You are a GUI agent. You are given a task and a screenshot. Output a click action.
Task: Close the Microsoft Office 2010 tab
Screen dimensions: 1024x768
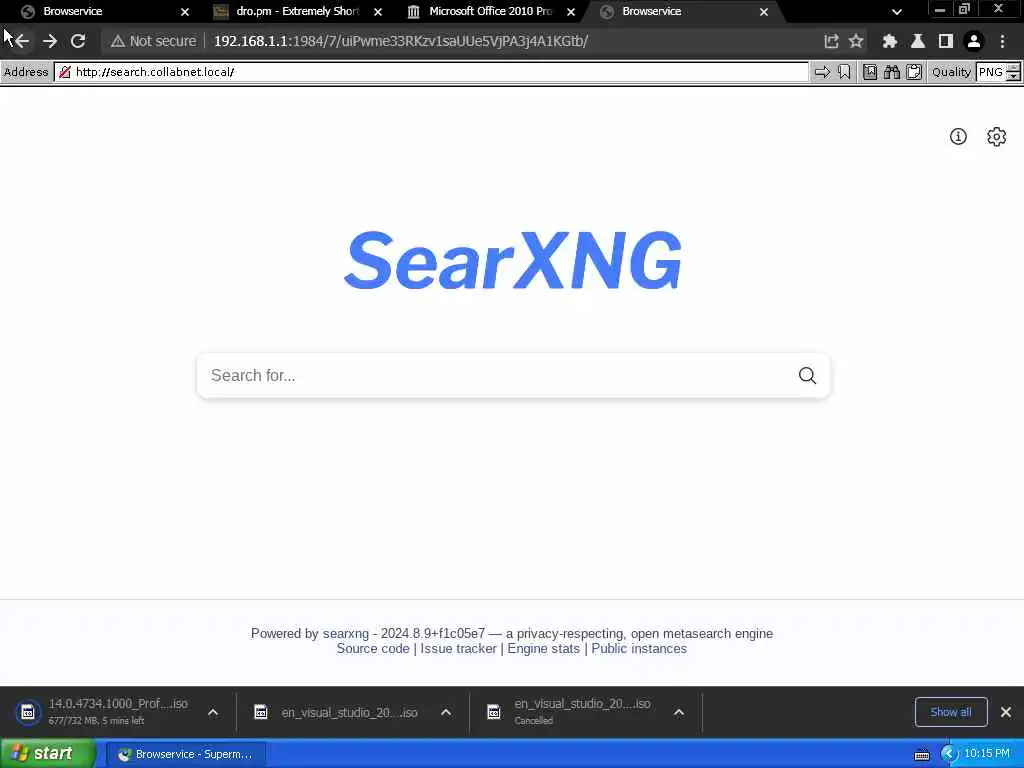571,12
